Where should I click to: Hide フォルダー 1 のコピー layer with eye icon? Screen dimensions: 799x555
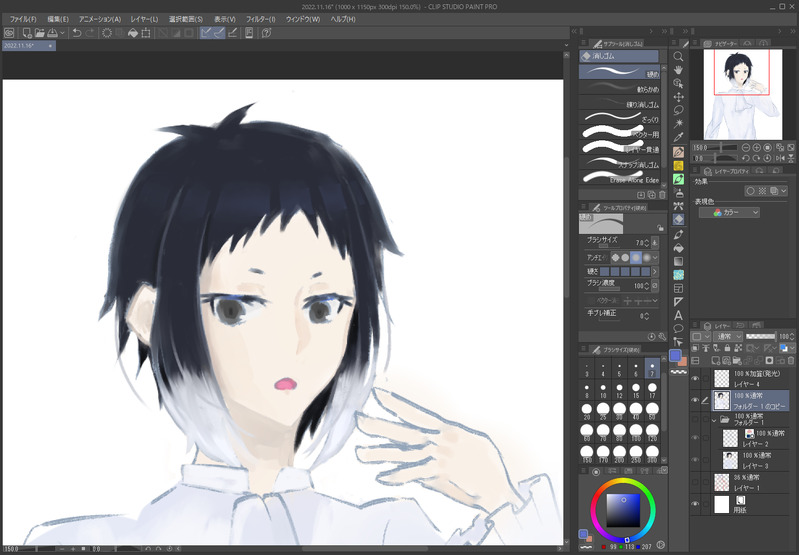695,400
